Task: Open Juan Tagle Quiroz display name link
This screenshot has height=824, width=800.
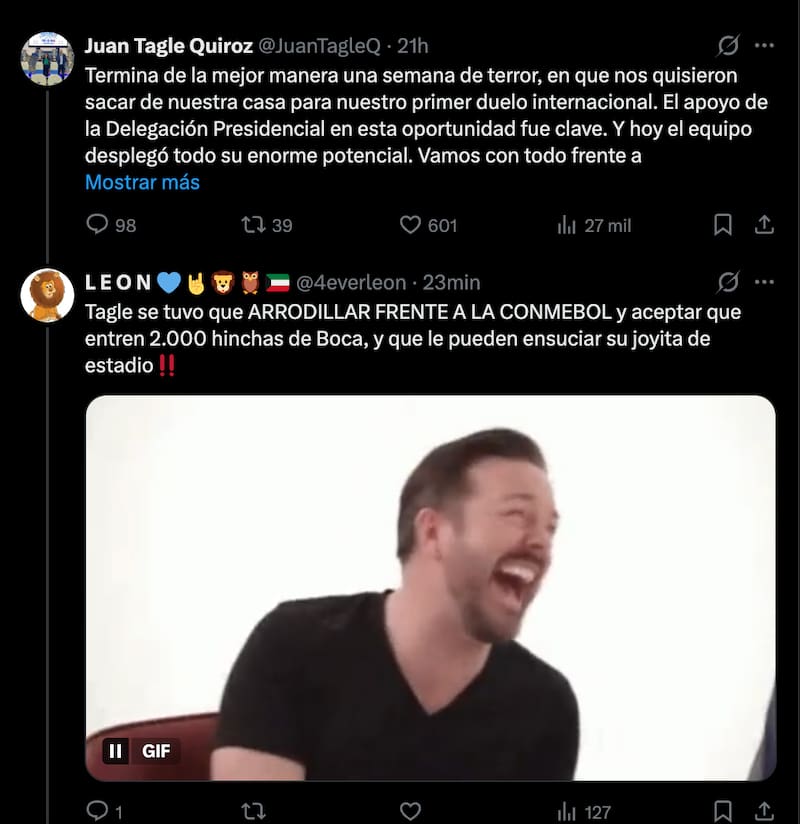Action: (169, 46)
